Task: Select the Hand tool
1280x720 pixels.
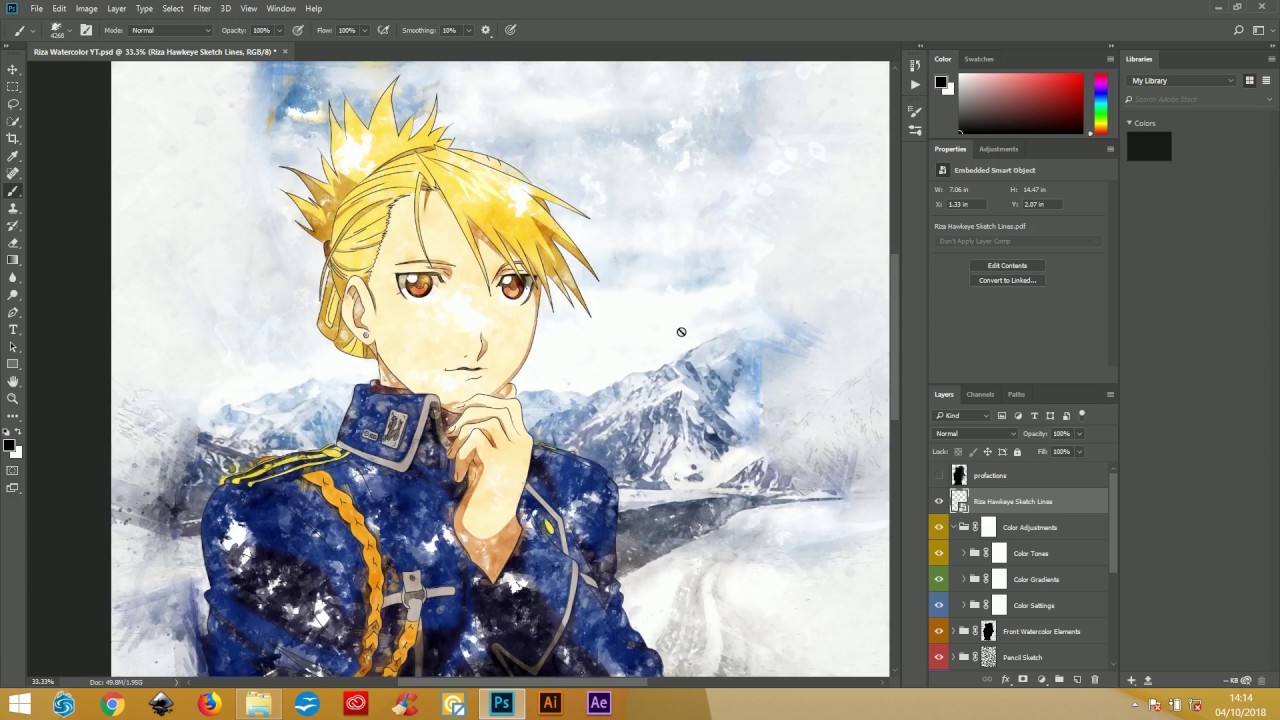Action: (x=13, y=381)
